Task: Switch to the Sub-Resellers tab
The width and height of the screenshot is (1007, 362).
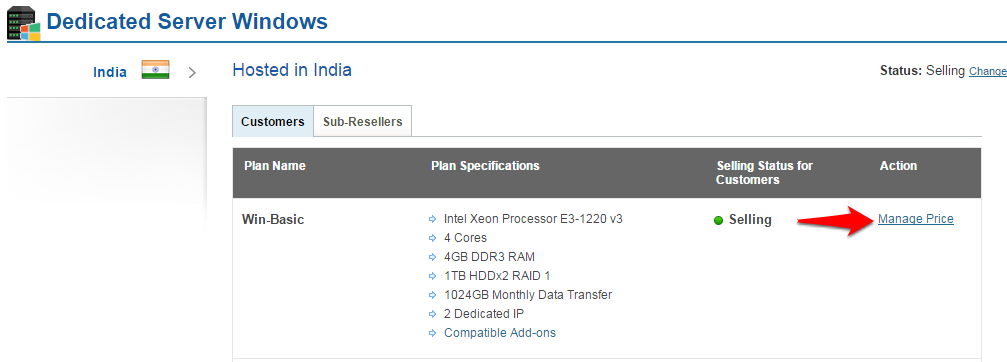Action: (363, 121)
